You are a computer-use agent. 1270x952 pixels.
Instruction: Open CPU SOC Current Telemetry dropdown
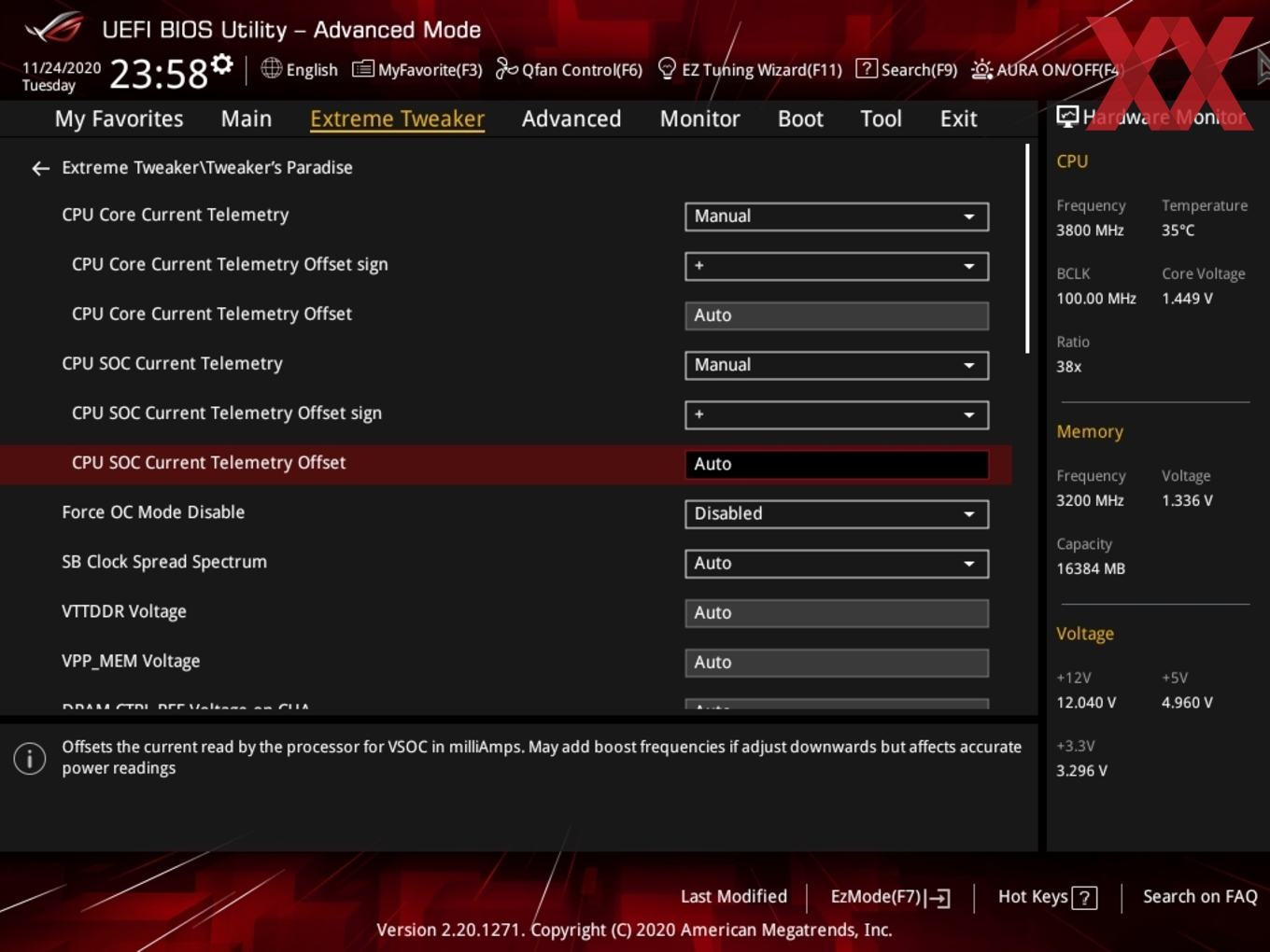point(837,365)
